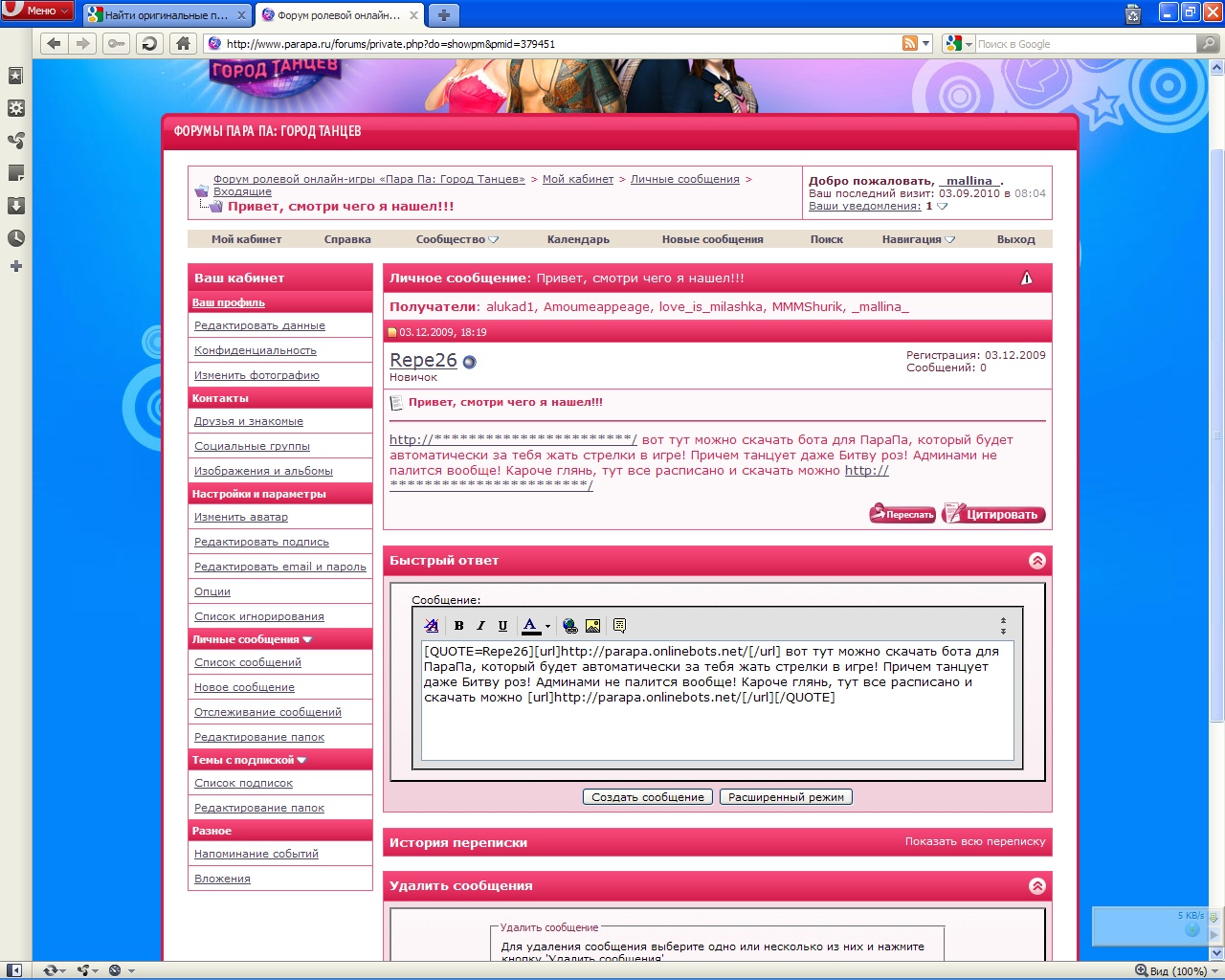Image resolution: width=1225 pixels, height=980 pixels.
Task: Switch to Найти оригинальные tab
Action: pos(167,15)
